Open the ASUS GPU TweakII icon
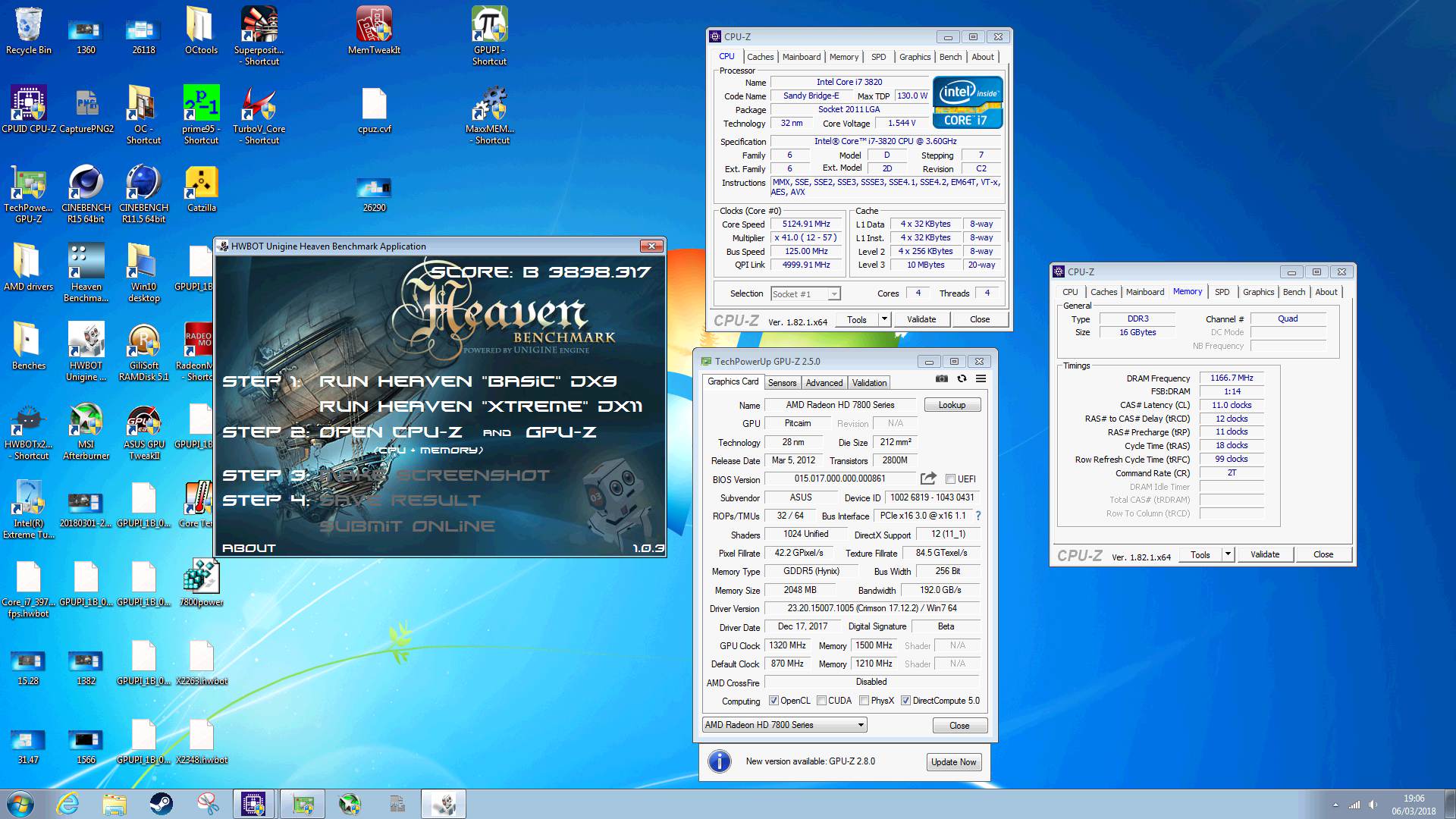 point(143,431)
